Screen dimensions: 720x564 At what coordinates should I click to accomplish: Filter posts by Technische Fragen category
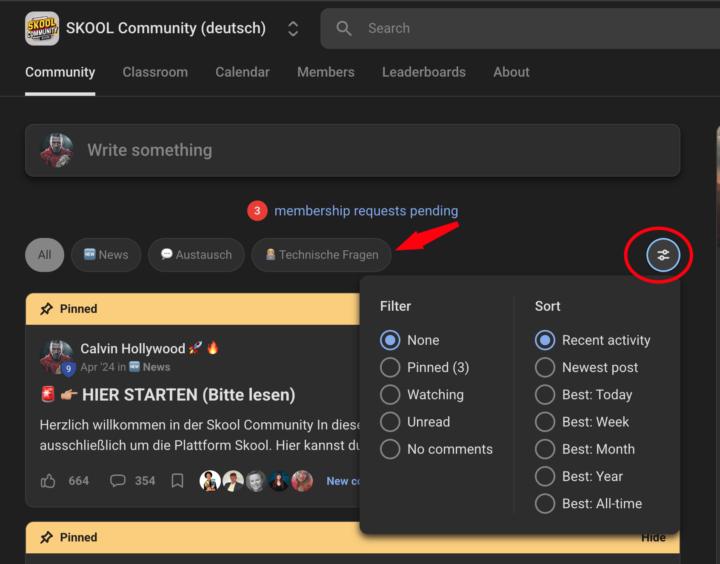(321, 255)
